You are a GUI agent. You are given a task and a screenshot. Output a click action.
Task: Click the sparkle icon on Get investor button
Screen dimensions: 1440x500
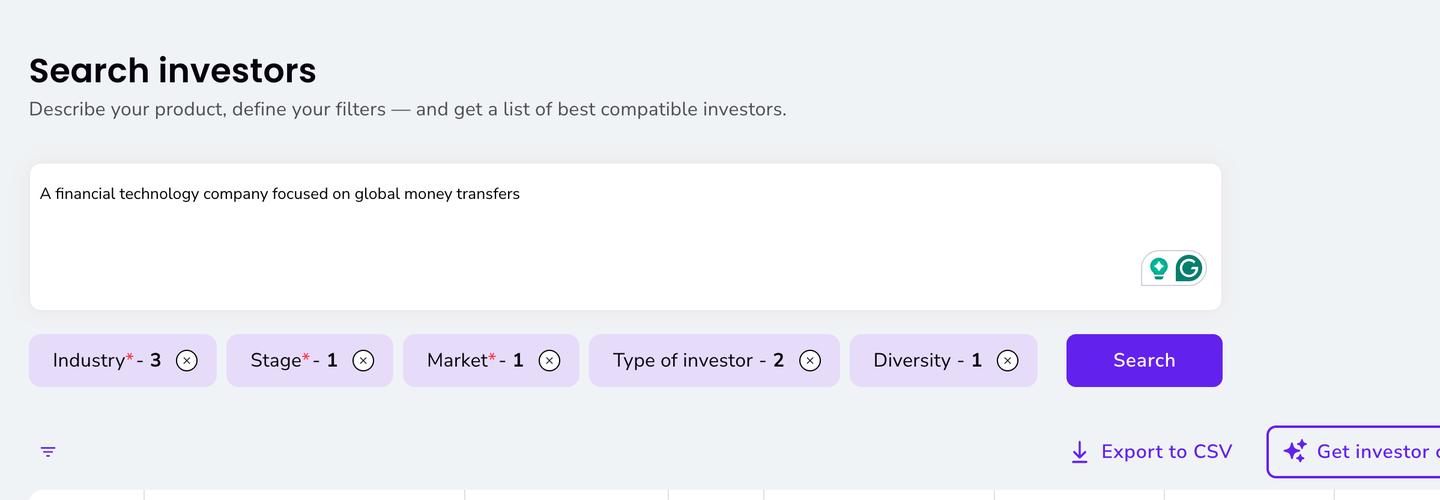pos(1295,452)
